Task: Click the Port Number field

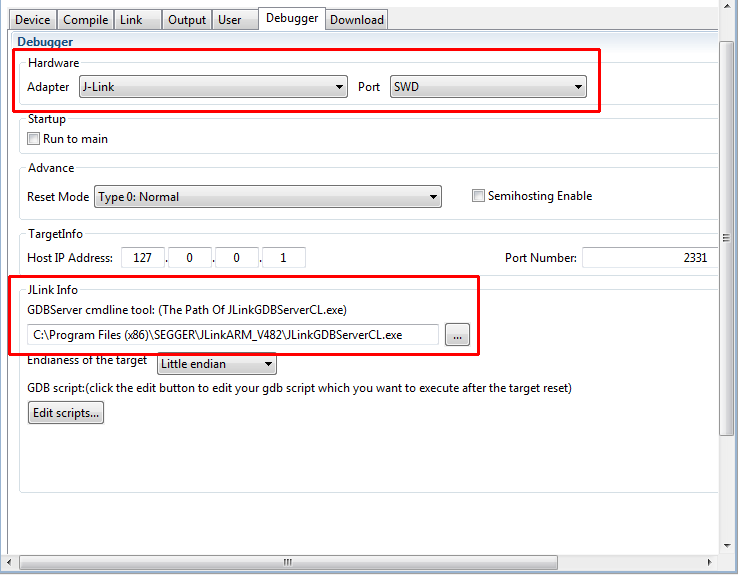Action: [x=648, y=258]
